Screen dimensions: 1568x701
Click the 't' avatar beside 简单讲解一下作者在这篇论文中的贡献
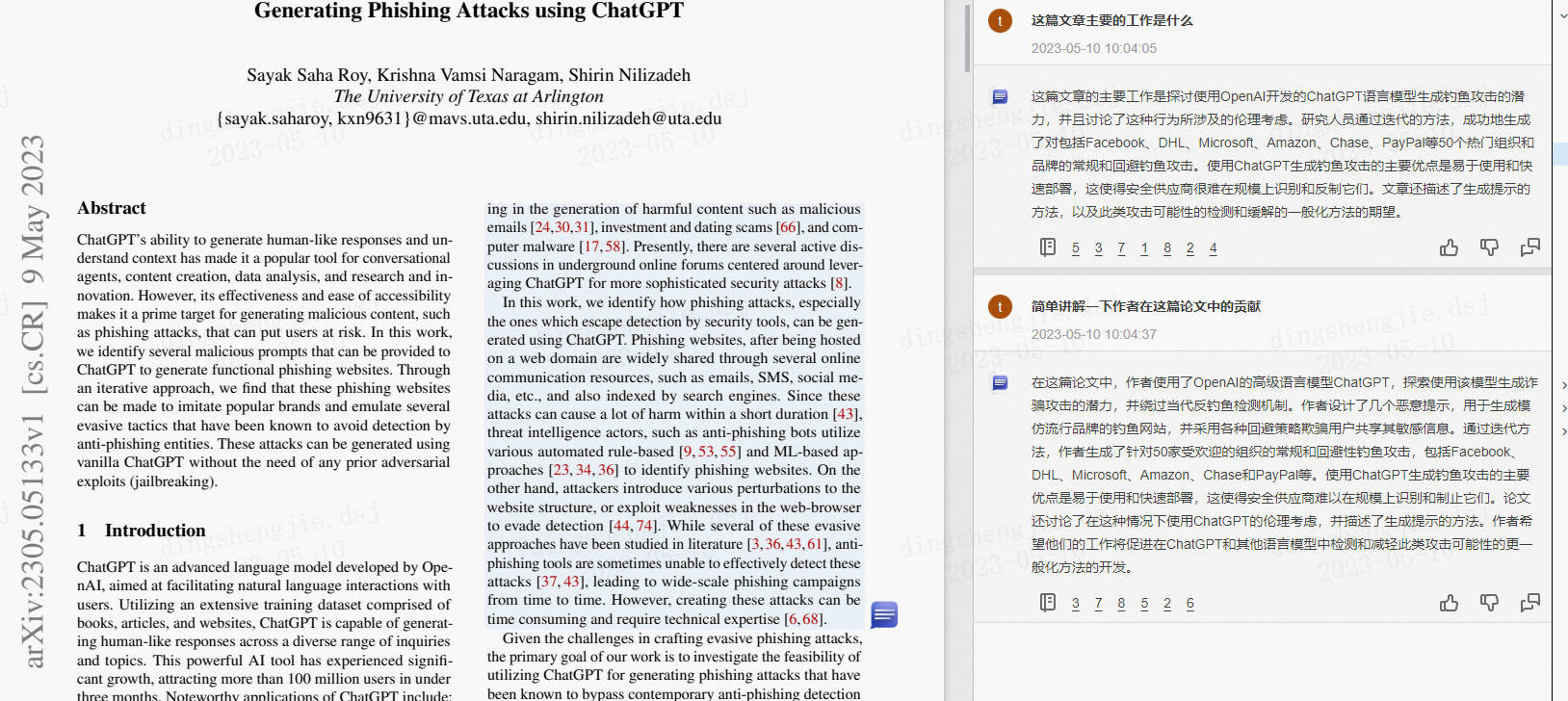(x=1001, y=306)
